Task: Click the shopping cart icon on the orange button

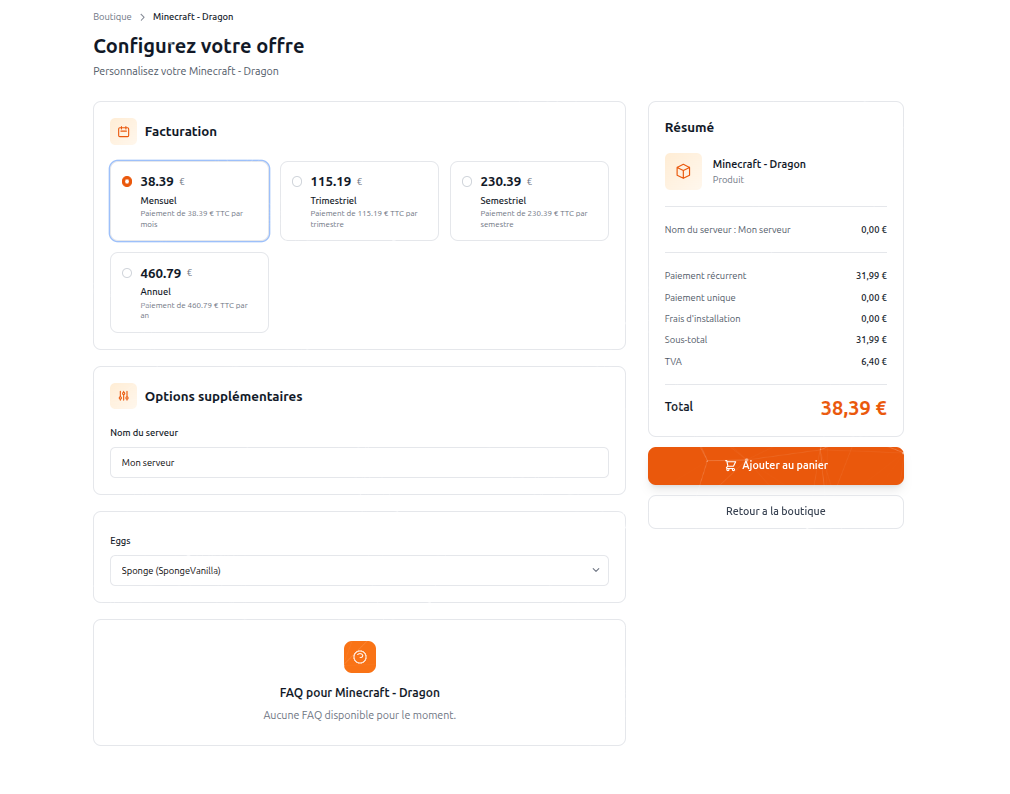Action: [x=730, y=466]
